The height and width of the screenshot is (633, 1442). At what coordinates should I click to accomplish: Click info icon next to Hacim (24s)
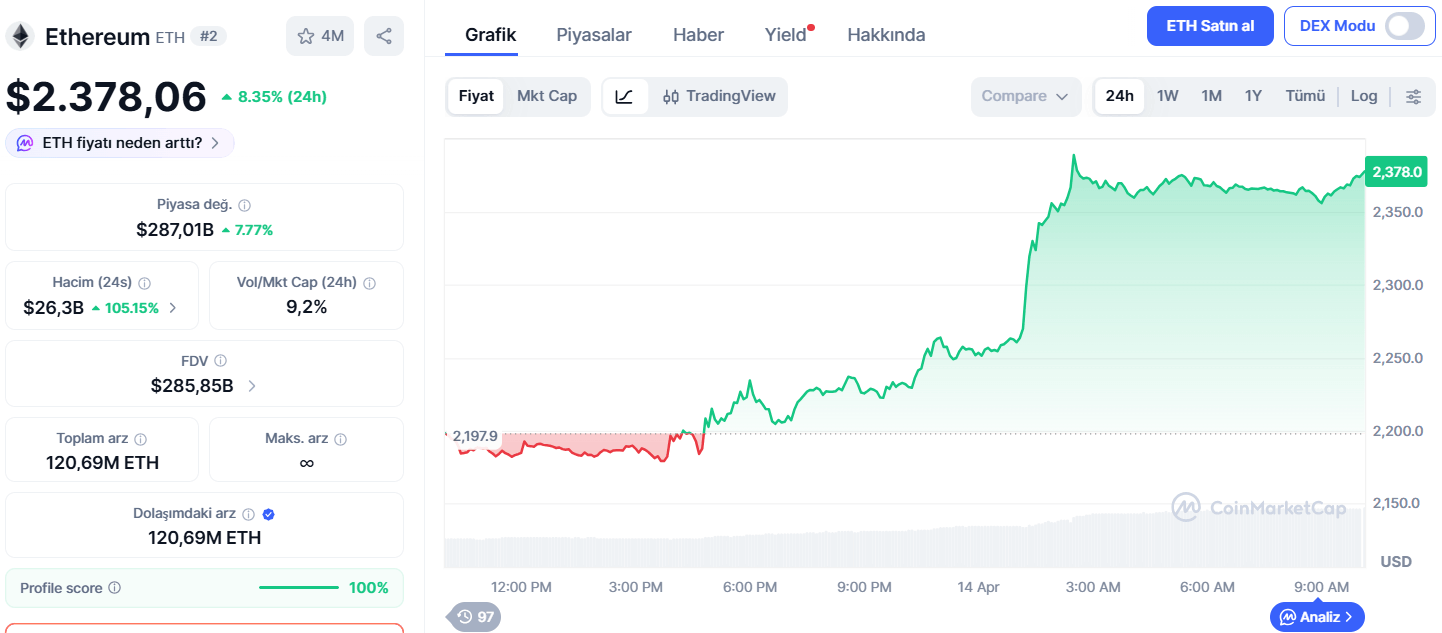(x=144, y=283)
